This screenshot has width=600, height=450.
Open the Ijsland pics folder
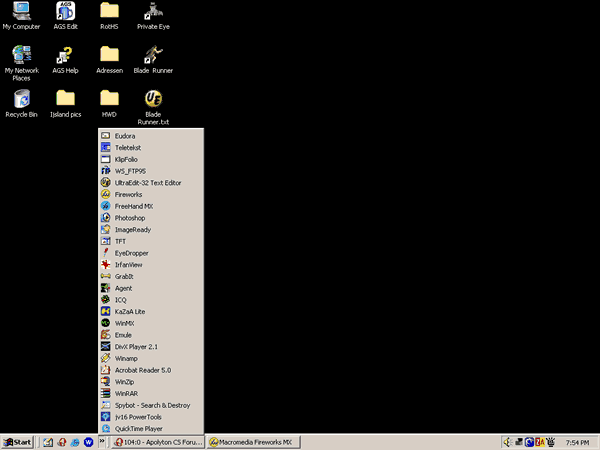(66, 100)
